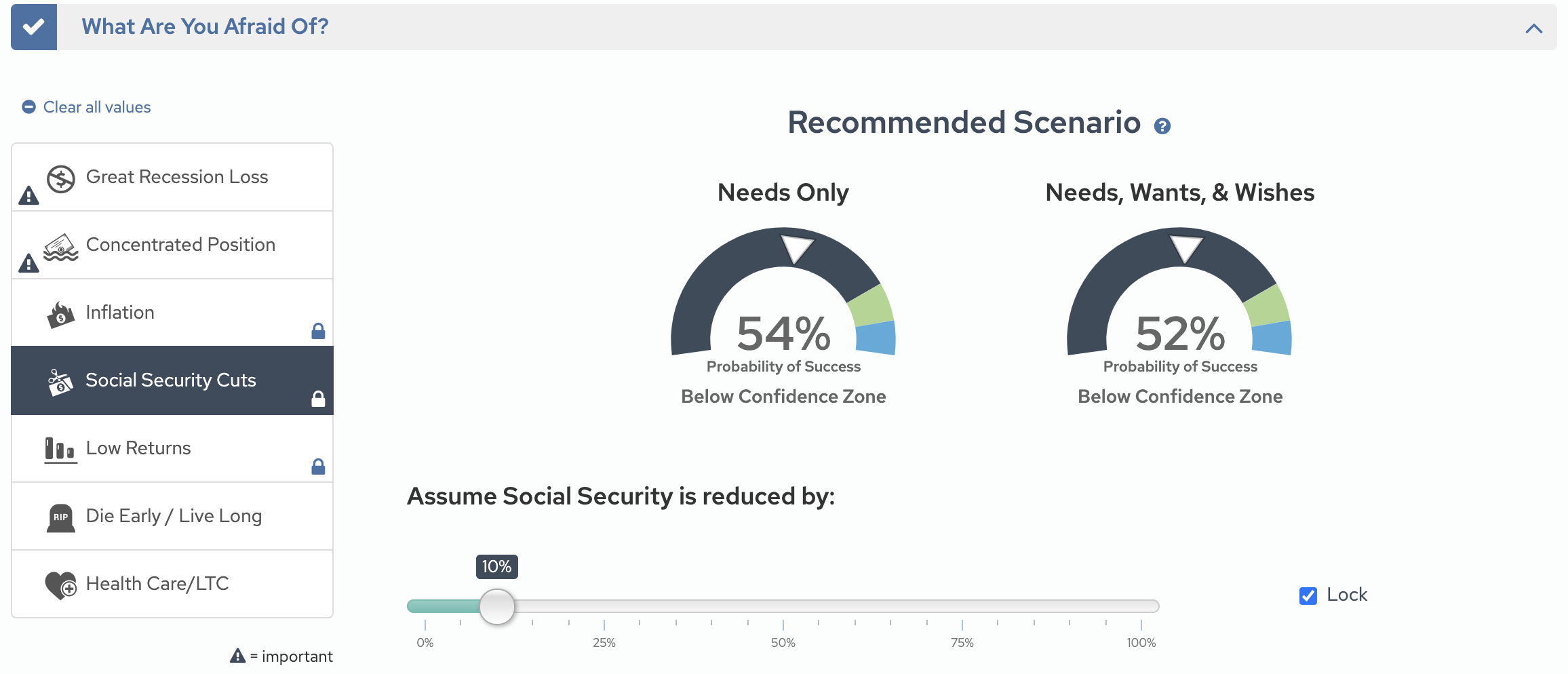Uncheck the Lock checkbox
This screenshot has height=674, width=1568.
point(1308,595)
